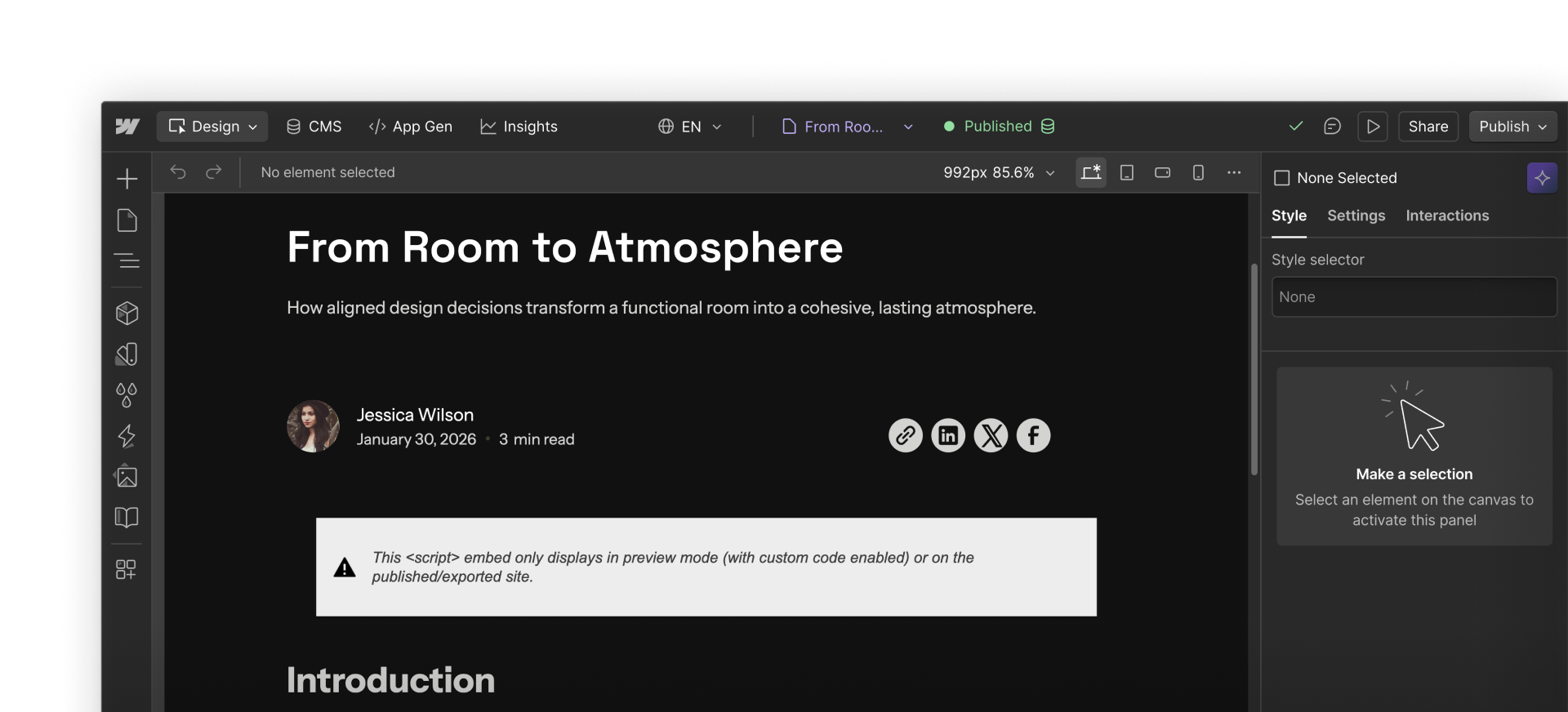Open CMS in the top bar
The width and height of the screenshot is (1568, 712).
[x=314, y=127]
